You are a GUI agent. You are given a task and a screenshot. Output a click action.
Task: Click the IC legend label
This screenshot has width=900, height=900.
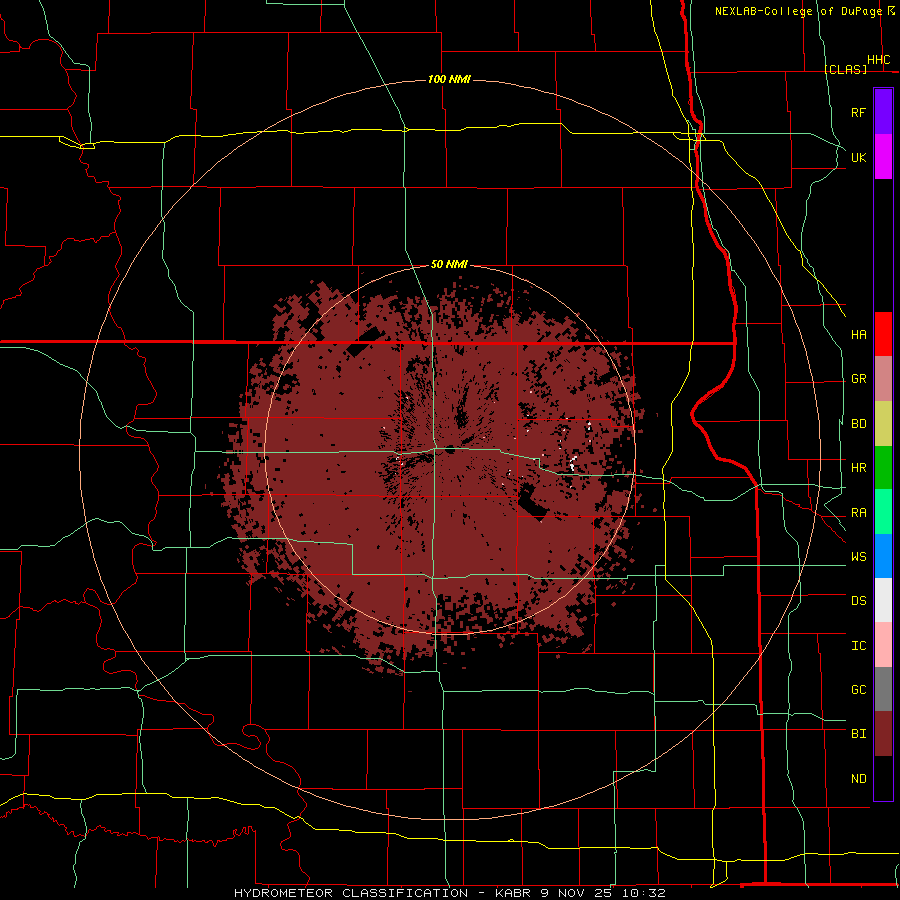coord(858,646)
